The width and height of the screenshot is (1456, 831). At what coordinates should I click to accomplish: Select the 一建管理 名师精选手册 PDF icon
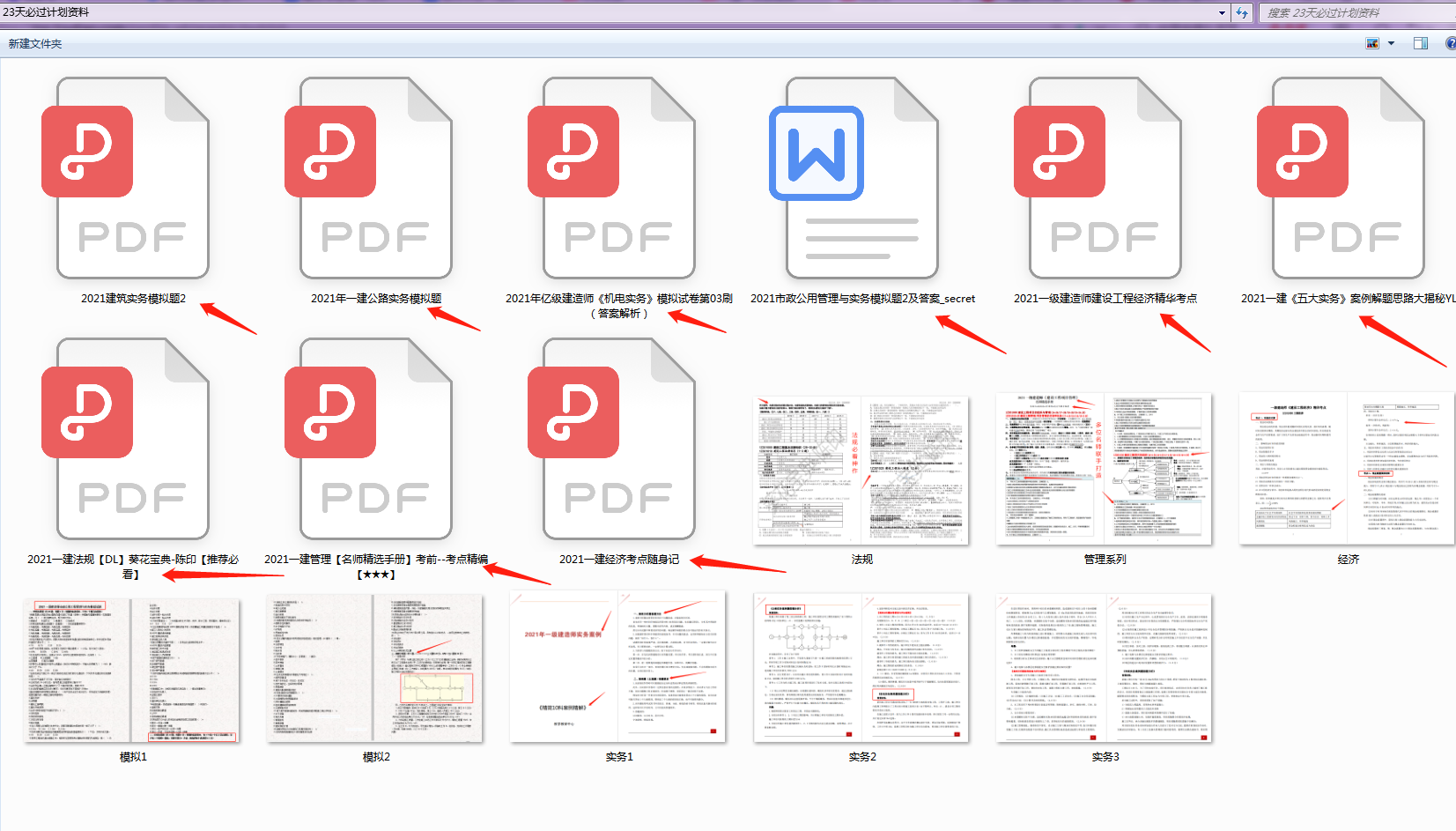pos(368,439)
